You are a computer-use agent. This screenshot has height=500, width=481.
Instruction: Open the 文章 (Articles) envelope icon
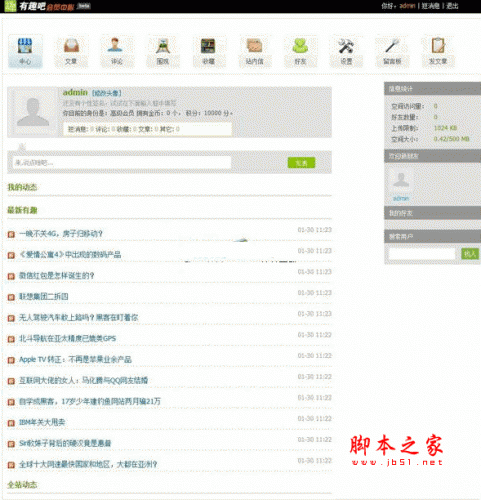click(71, 46)
